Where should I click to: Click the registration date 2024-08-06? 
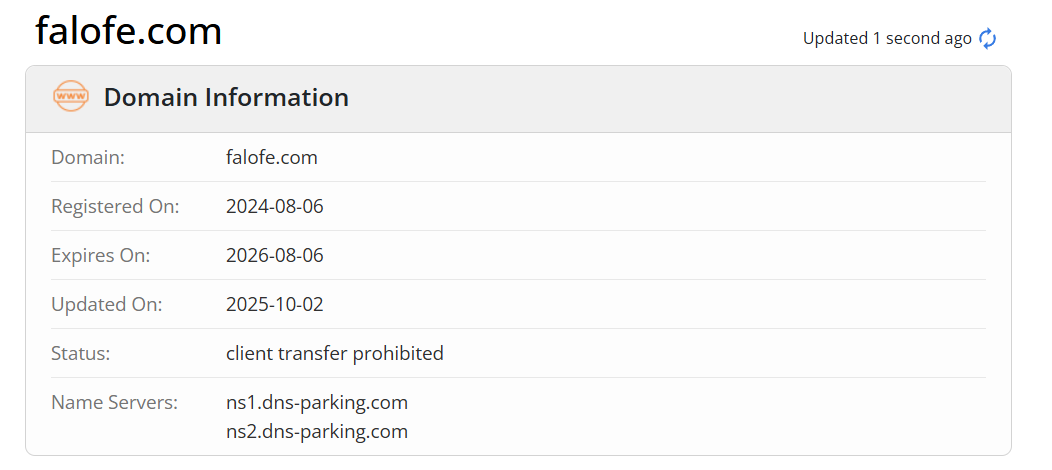(275, 206)
